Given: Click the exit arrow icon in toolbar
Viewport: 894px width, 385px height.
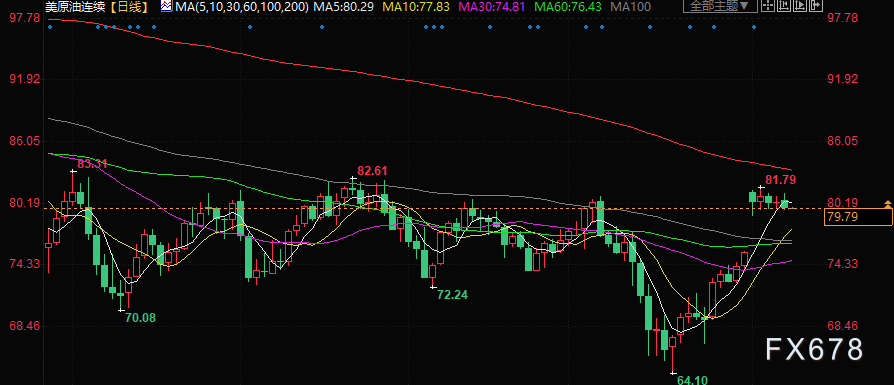Looking at the screenshot, I should point(816,5).
